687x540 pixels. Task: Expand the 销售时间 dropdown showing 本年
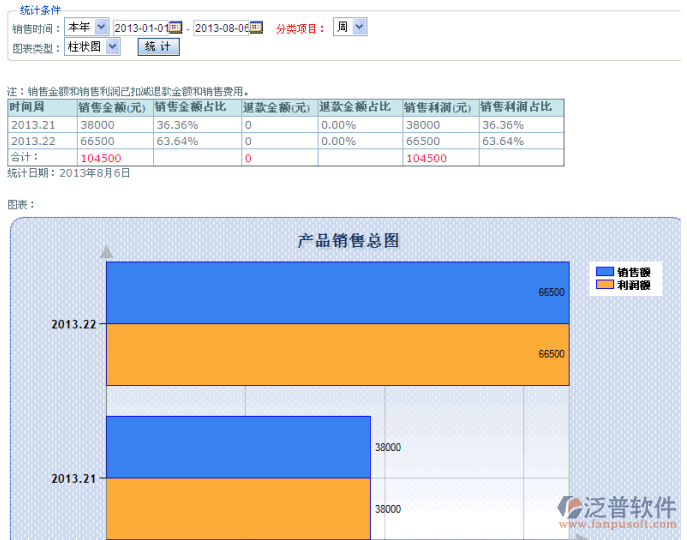(86, 27)
